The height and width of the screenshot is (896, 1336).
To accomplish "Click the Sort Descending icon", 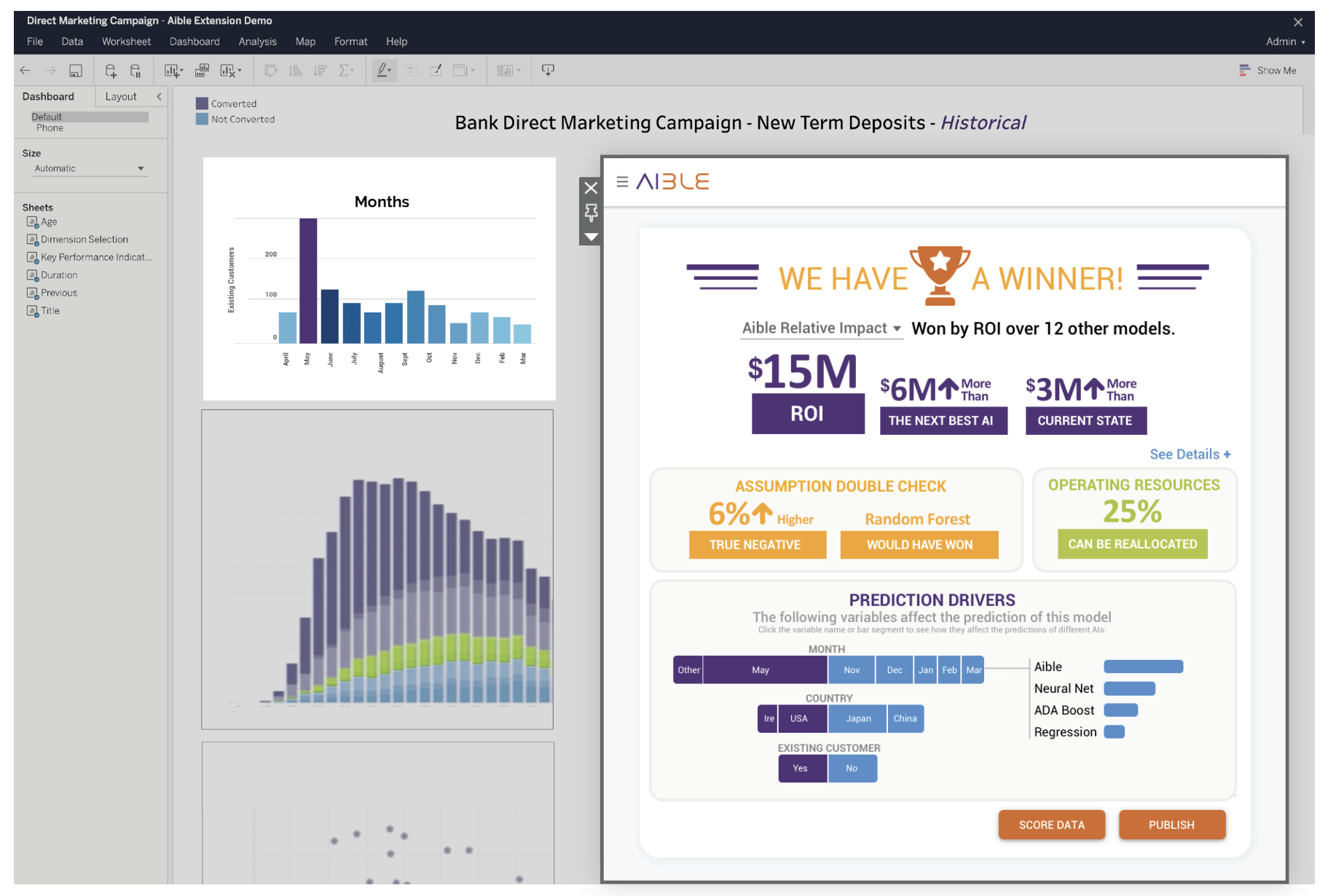I will point(320,71).
